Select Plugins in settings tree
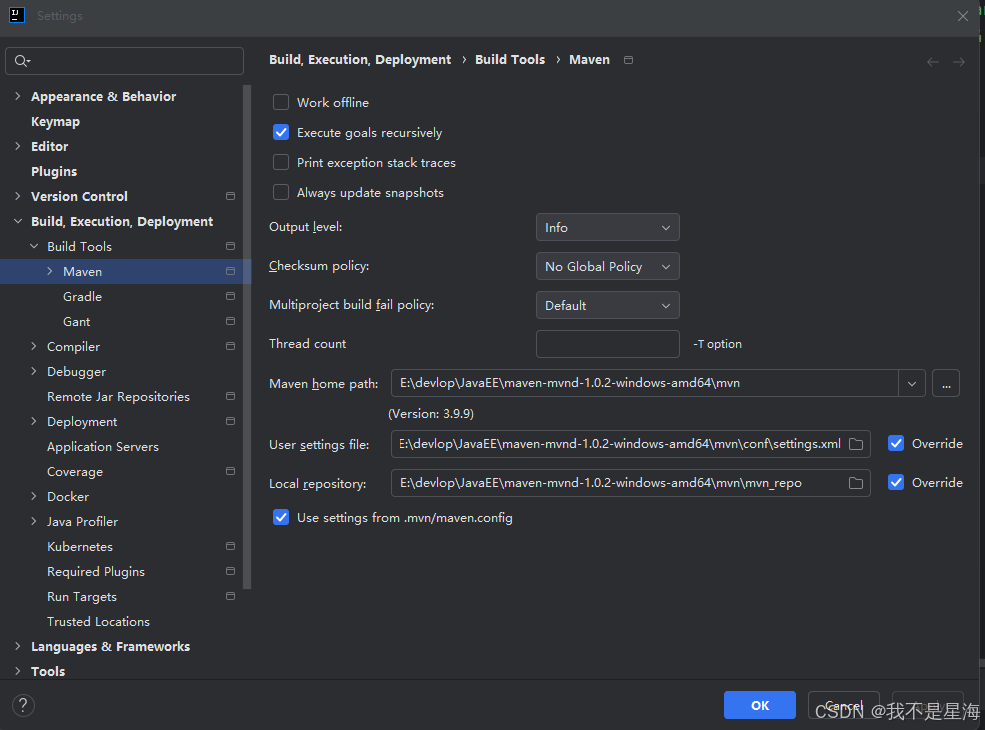Viewport: 985px width, 730px height. click(x=54, y=172)
